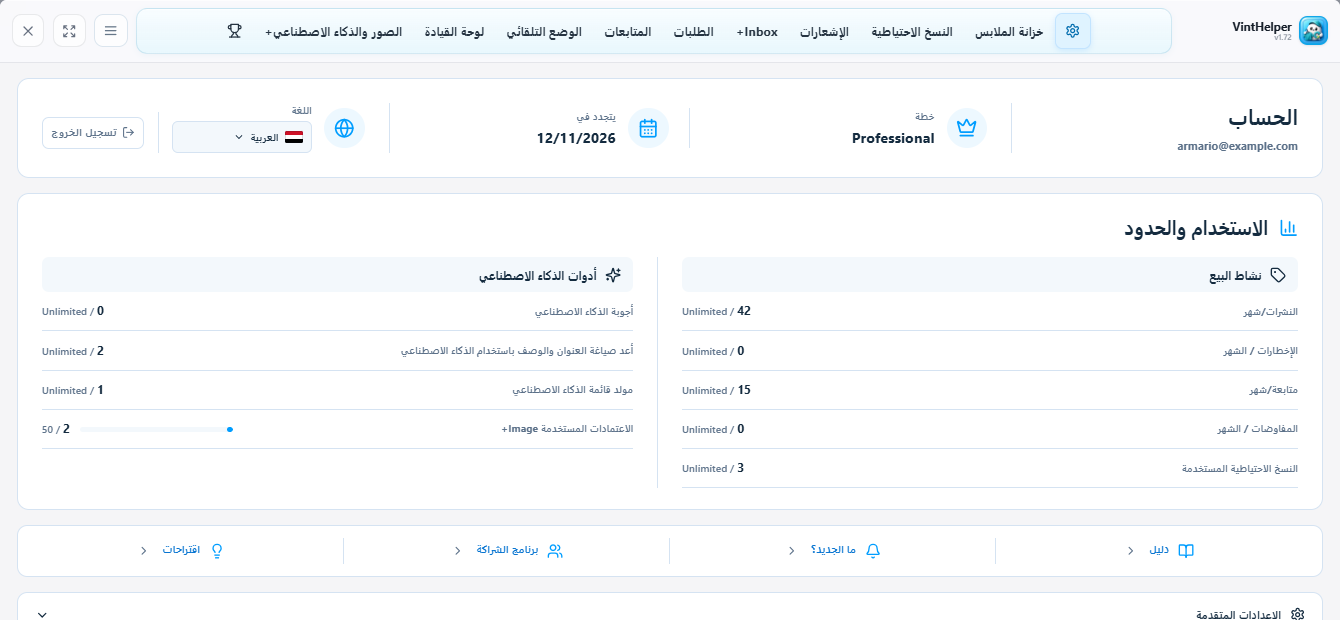Click the book icon beside دليل
Viewport: 1340px width, 620px height.
[1186, 551]
